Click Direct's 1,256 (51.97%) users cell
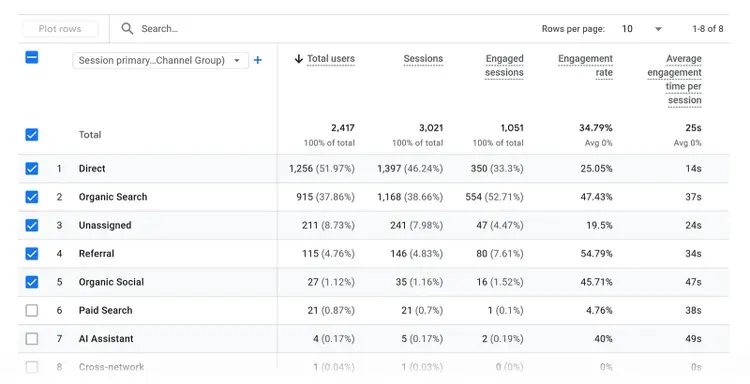The height and width of the screenshot is (384, 750). pyautogui.click(x=322, y=168)
